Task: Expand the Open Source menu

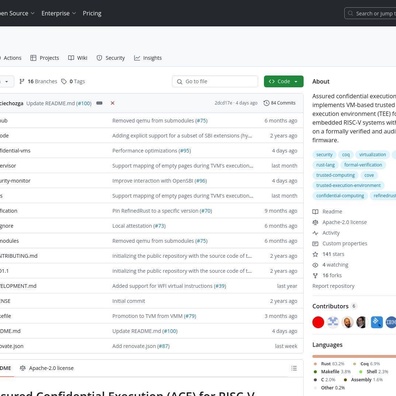Action: coord(17,13)
